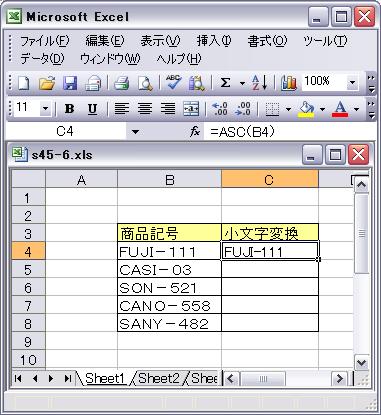Viewport: 381px width, 415px height.
Task: Click the fx insert function icon
Action: [x=195, y=132]
